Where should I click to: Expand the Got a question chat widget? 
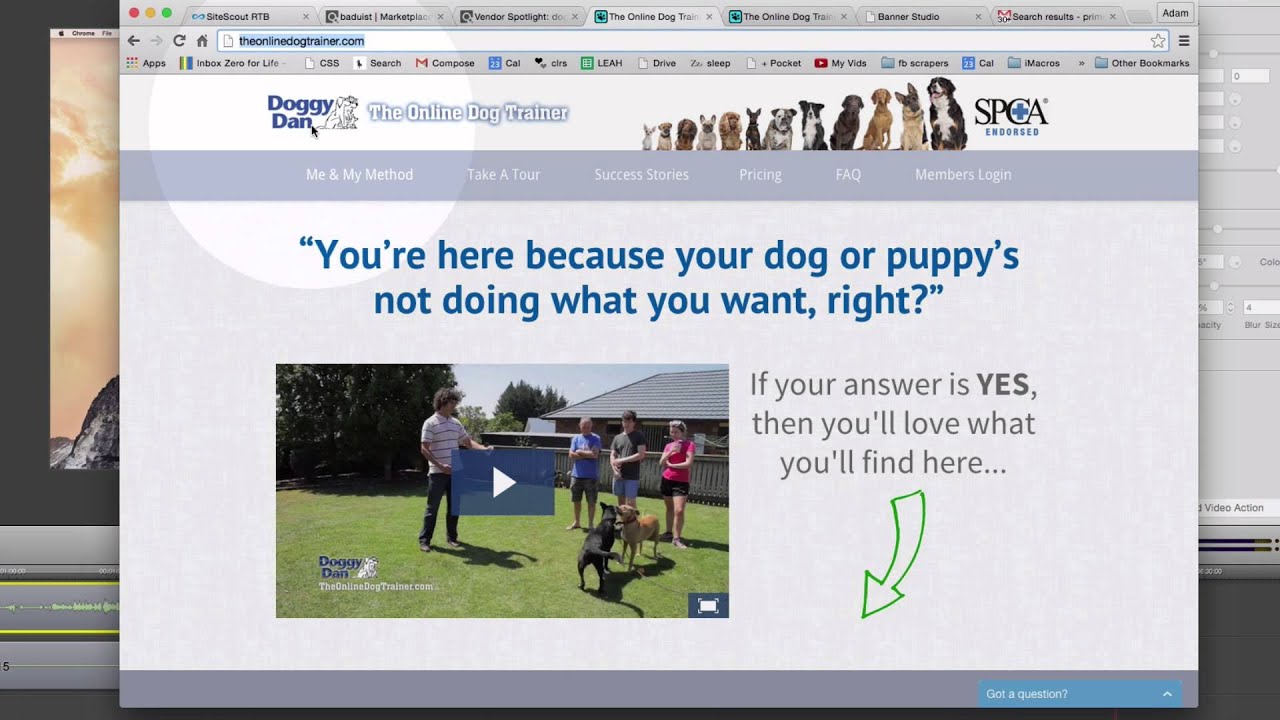tap(1167, 694)
